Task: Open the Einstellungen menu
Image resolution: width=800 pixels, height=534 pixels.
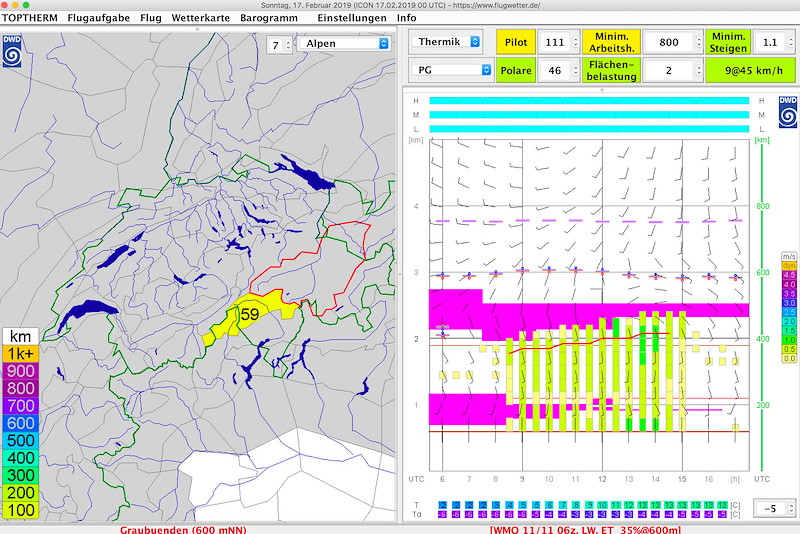Action: tap(352, 18)
